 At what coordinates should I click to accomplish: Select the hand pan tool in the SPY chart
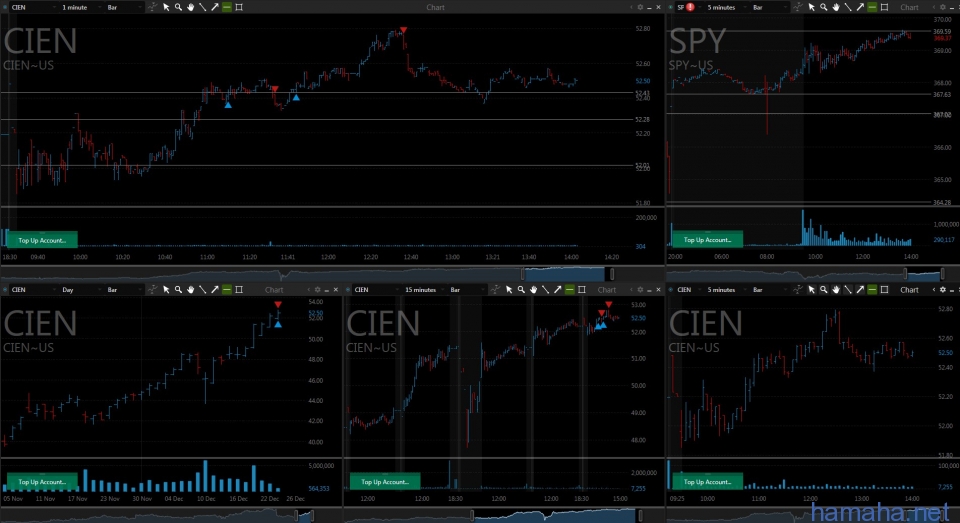click(836, 7)
